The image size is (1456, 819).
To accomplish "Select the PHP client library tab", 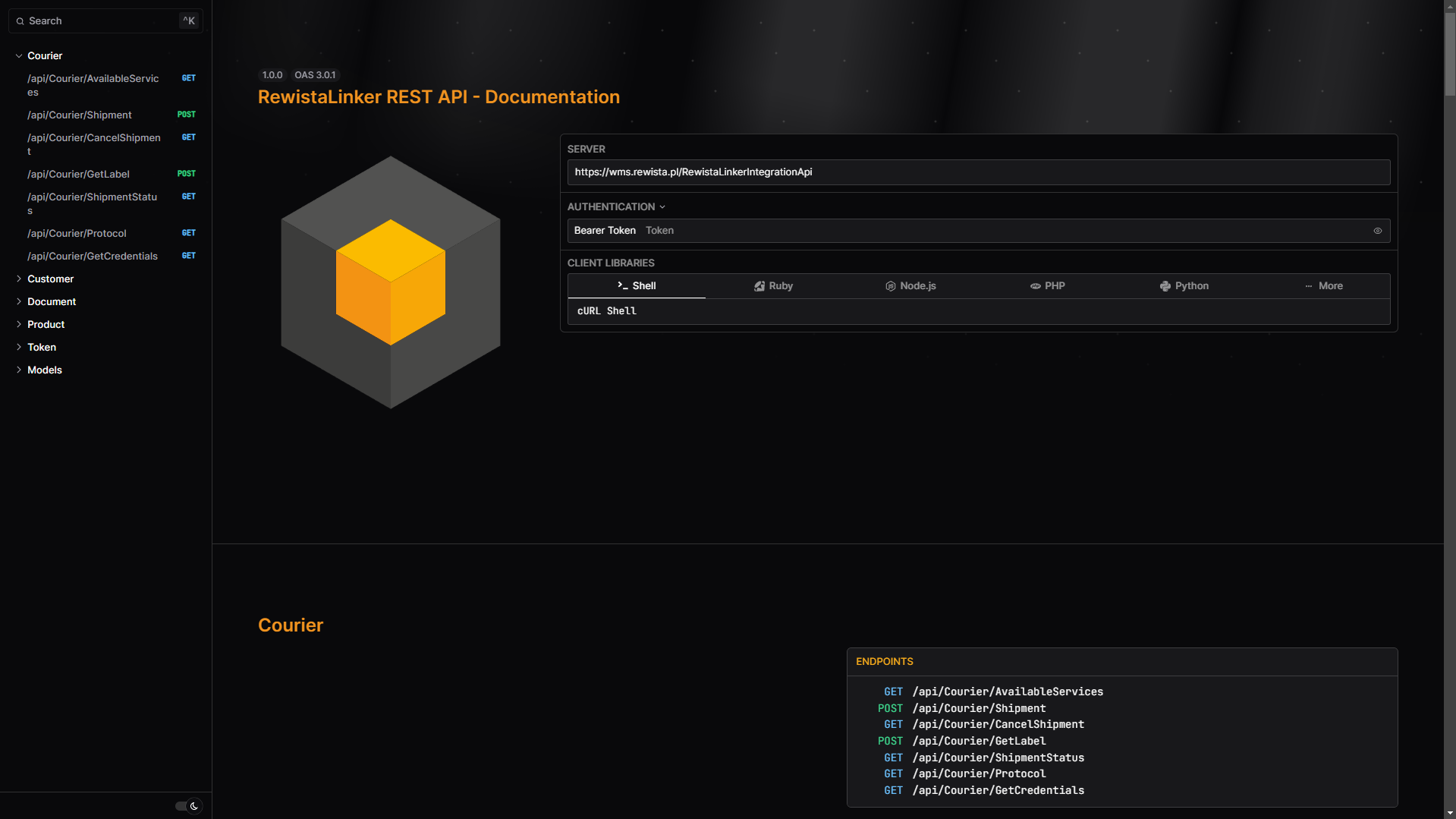I will point(1047,286).
